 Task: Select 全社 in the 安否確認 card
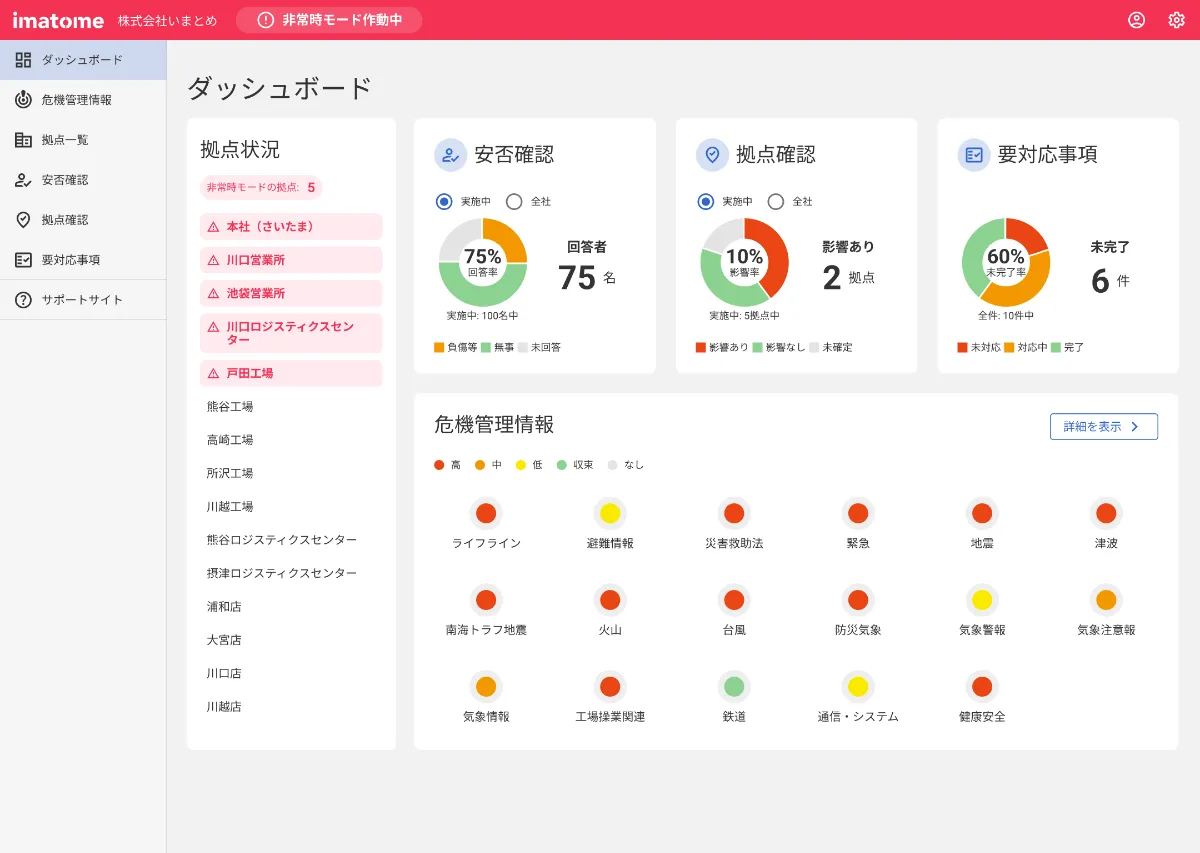pyautogui.click(x=515, y=200)
